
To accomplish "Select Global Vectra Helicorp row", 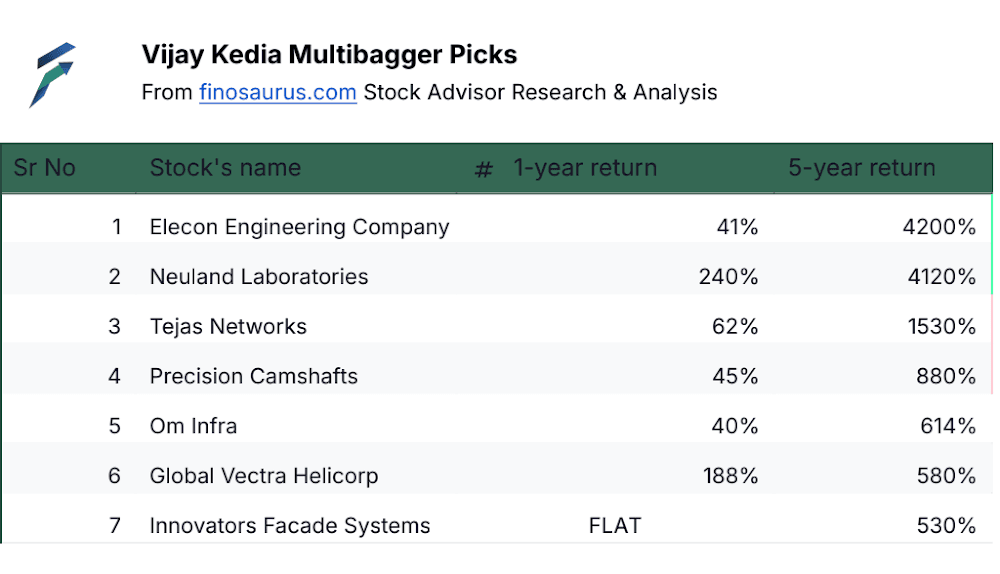I will tap(497, 476).
